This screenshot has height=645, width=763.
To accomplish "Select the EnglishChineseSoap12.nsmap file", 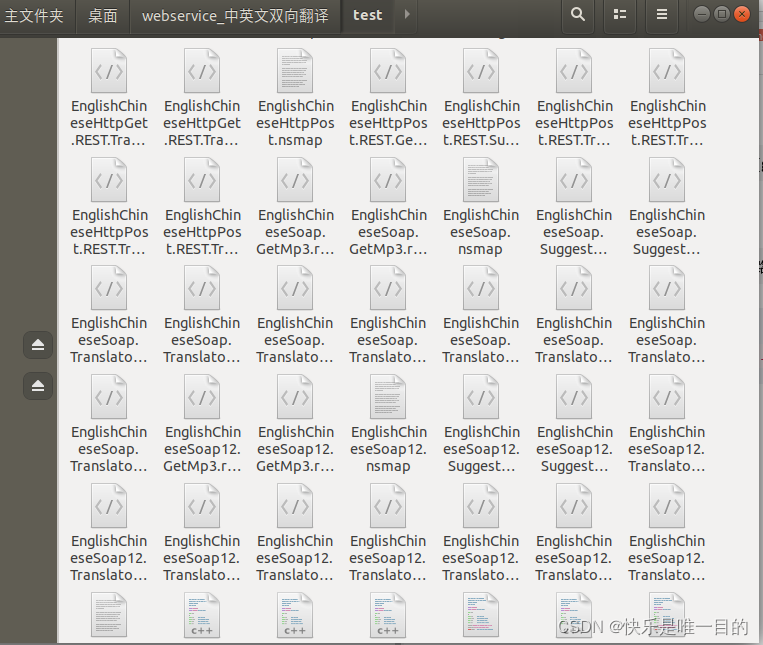I will point(388,424).
